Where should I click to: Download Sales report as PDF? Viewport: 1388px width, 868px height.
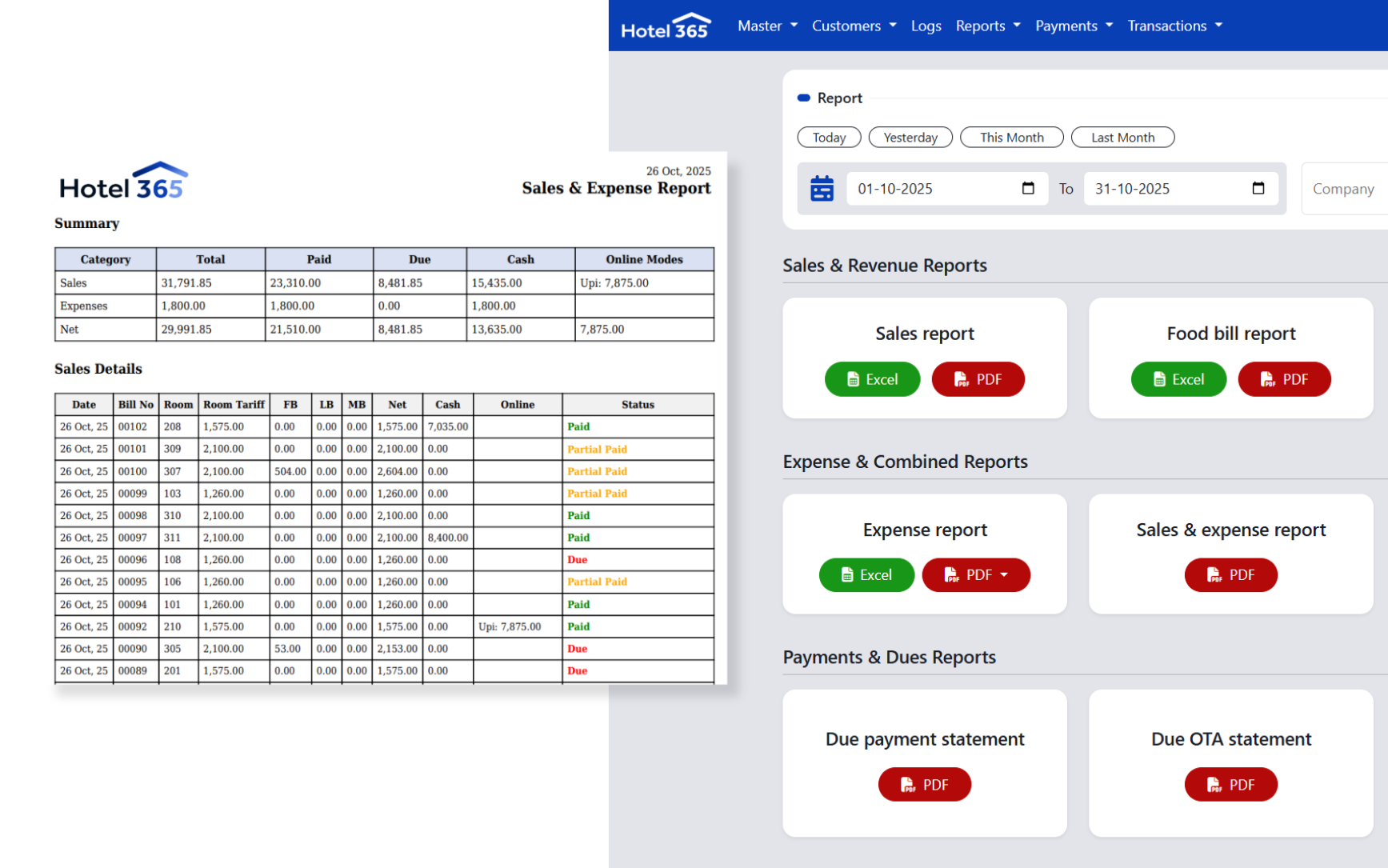978,379
